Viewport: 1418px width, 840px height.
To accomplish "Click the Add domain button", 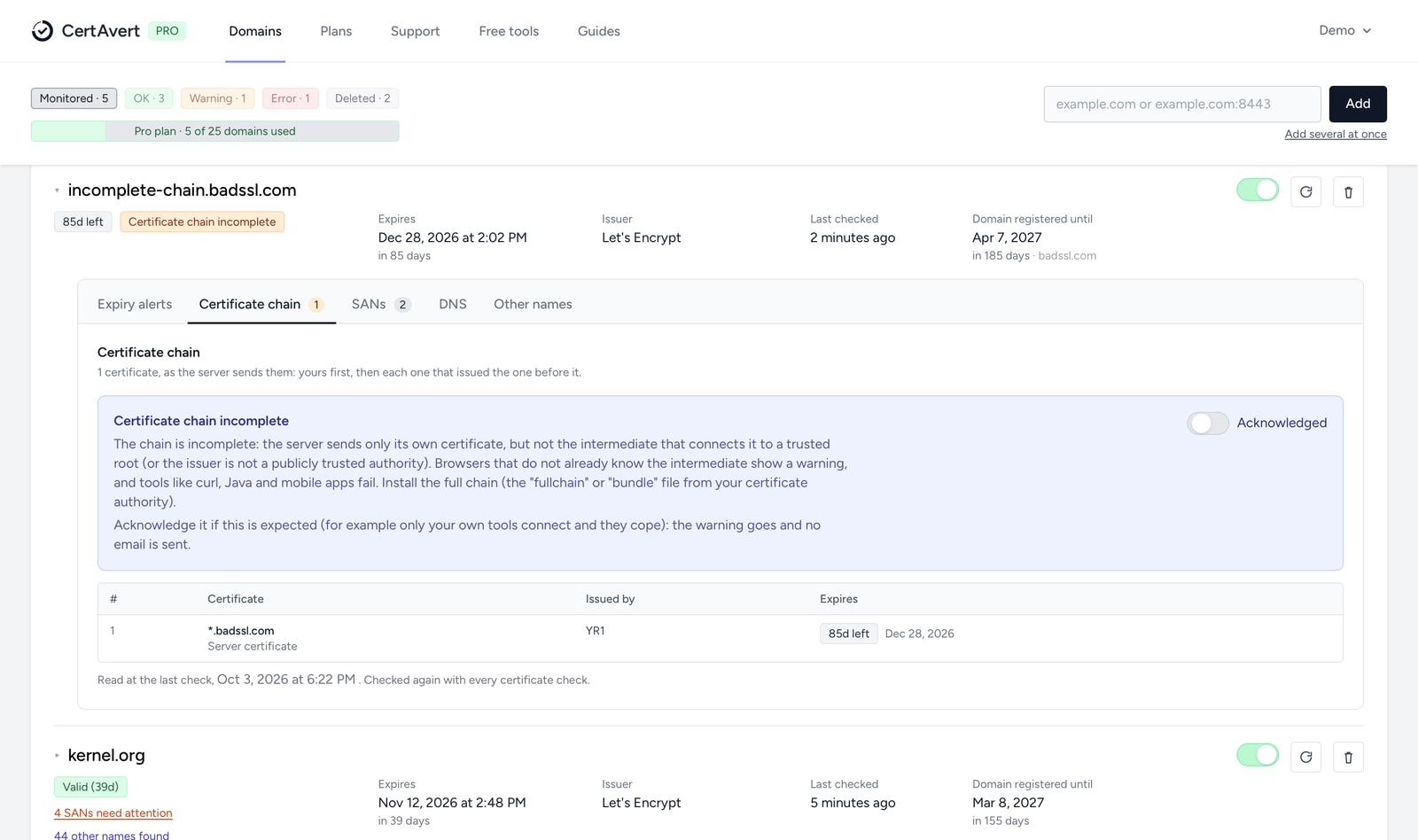I will pyautogui.click(x=1358, y=104).
